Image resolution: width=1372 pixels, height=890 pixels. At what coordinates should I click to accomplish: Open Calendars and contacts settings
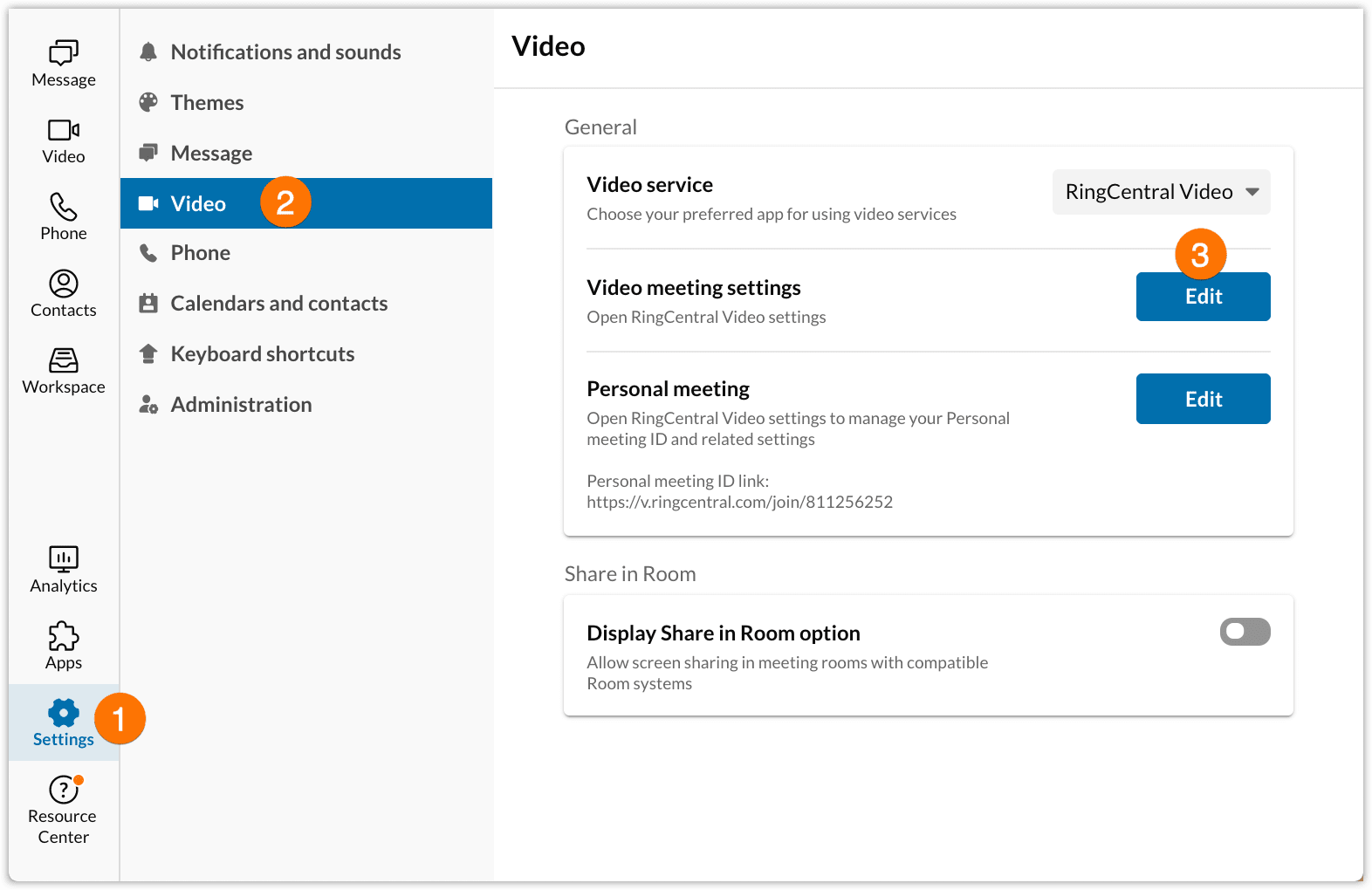tap(278, 304)
